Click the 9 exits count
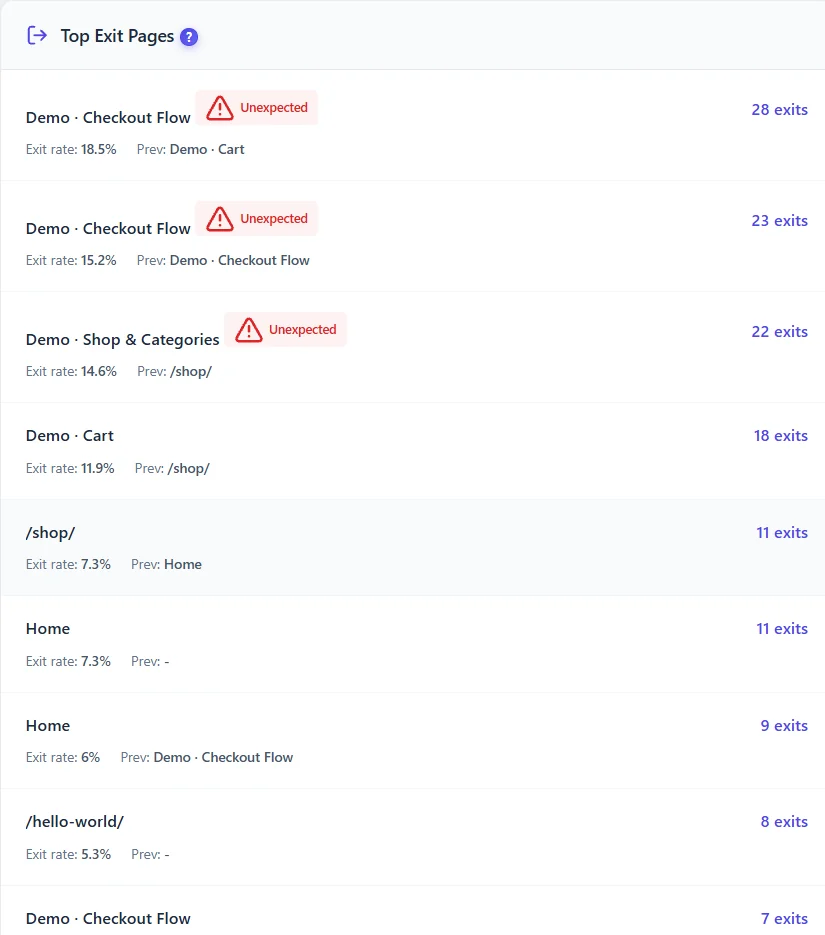 point(784,726)
